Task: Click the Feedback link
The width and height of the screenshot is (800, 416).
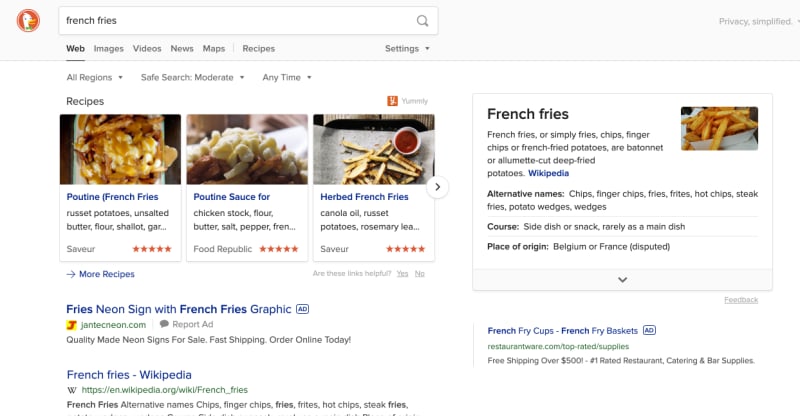Action: click(741, 300)
